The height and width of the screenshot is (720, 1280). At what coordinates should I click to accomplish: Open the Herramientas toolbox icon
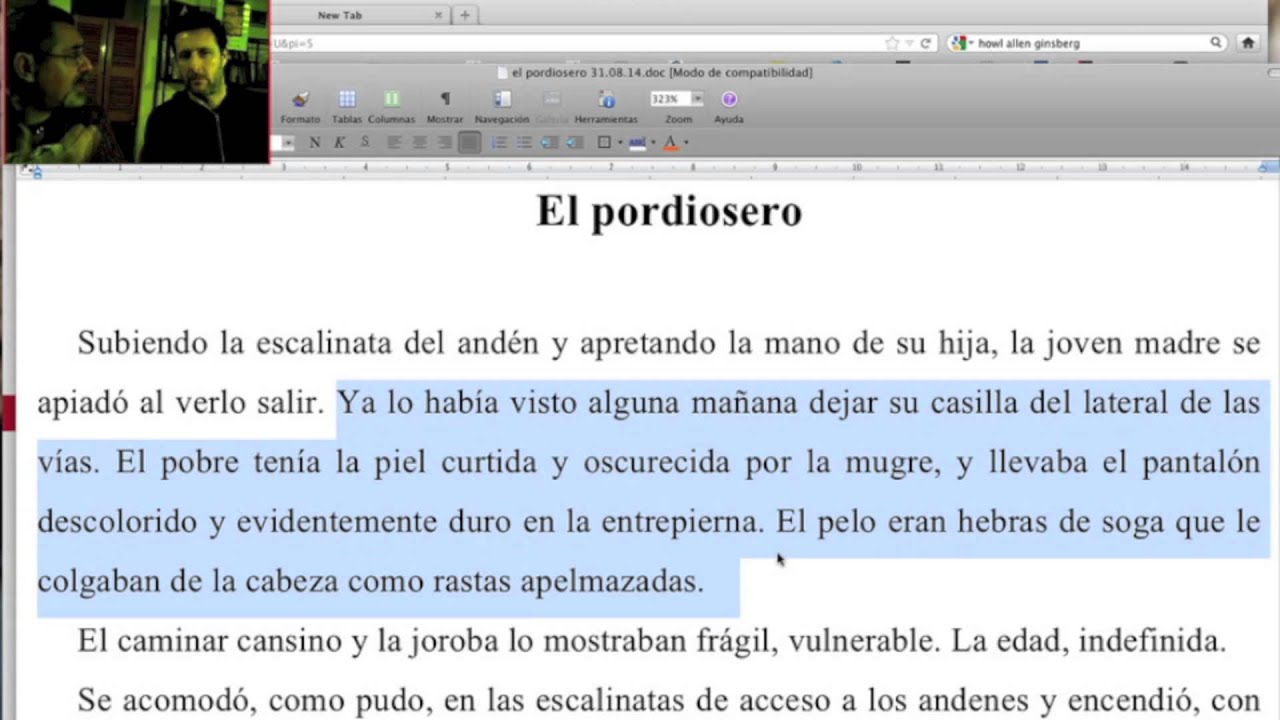[x=606, y=99]
